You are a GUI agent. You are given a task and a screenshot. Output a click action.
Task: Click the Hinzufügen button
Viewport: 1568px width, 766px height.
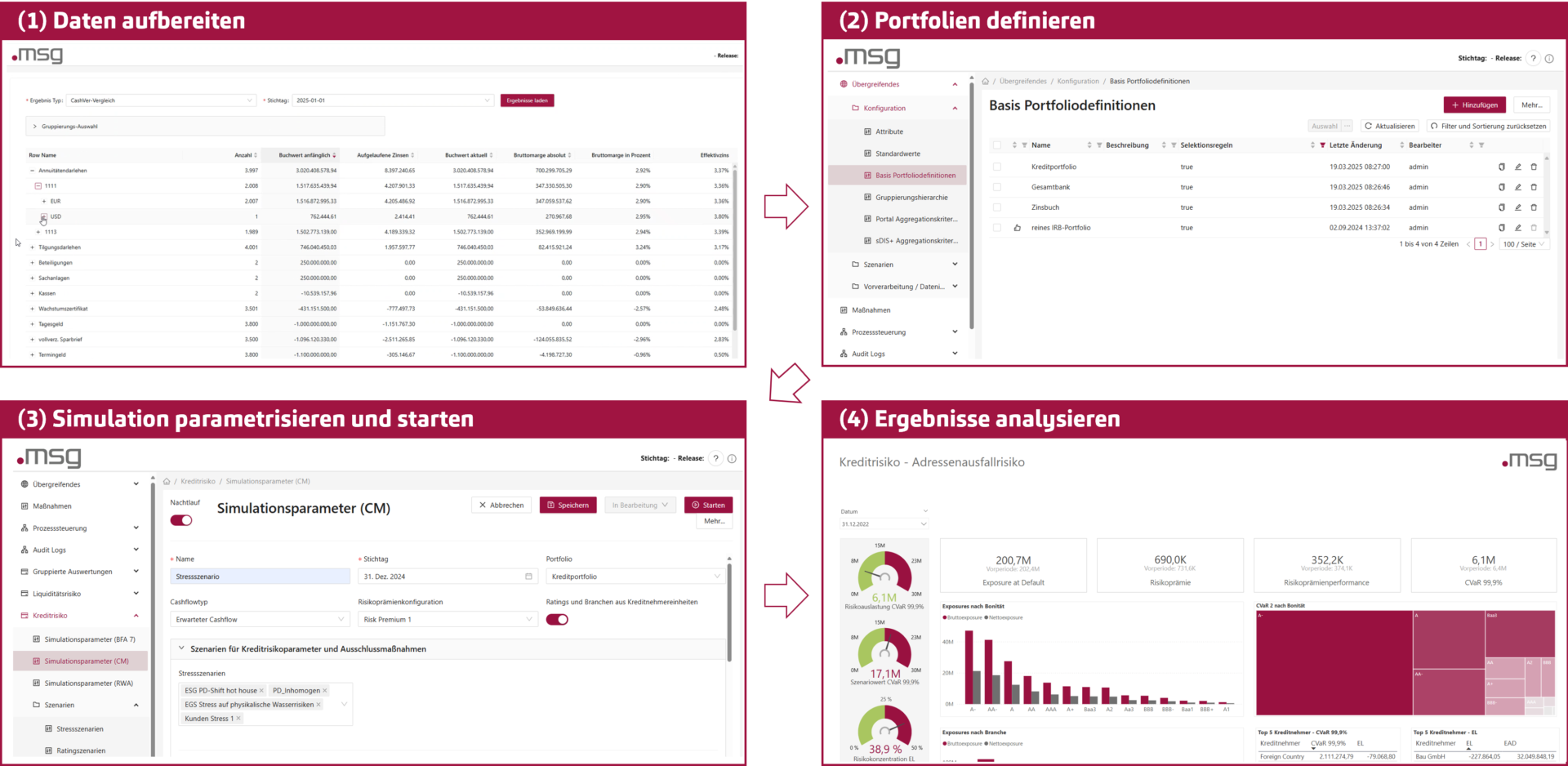pos(1474,105)
